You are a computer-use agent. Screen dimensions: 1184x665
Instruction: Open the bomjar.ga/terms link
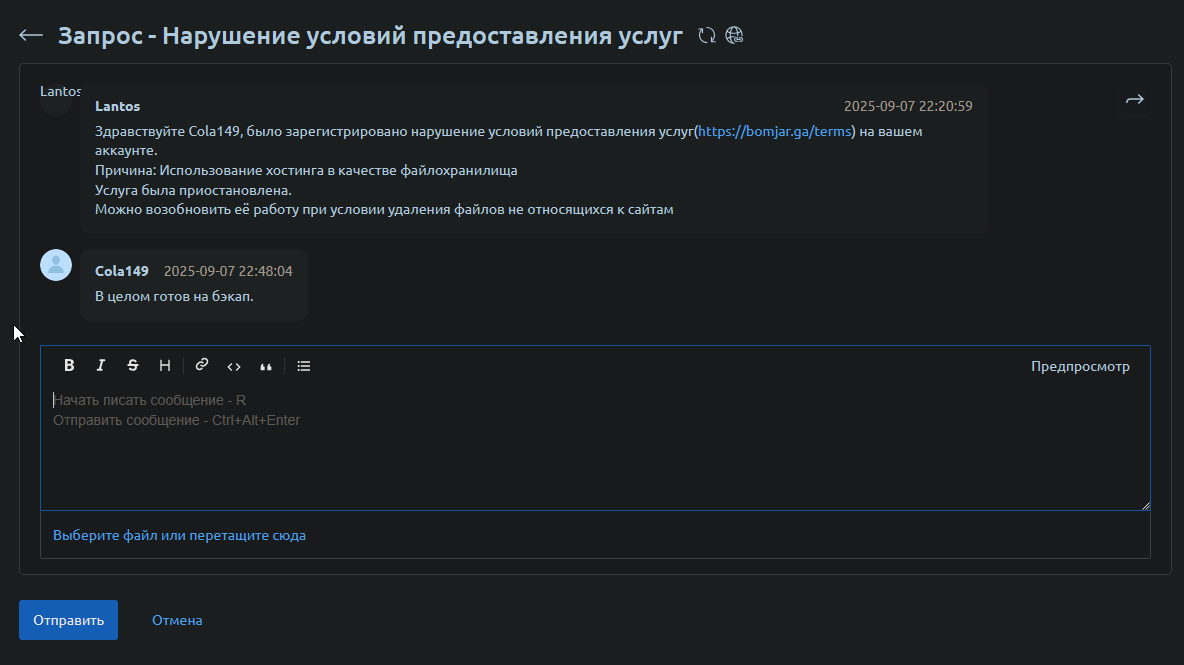774,131
